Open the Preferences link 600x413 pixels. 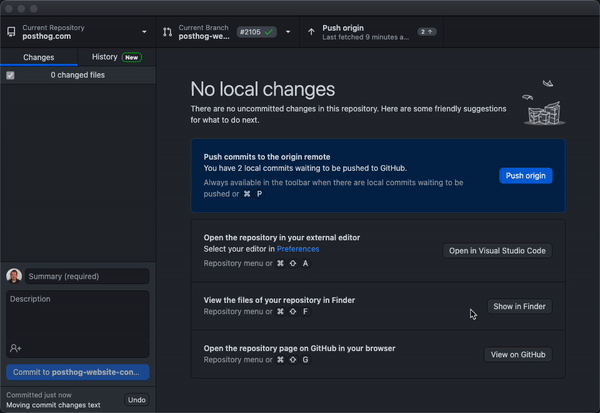298,249
